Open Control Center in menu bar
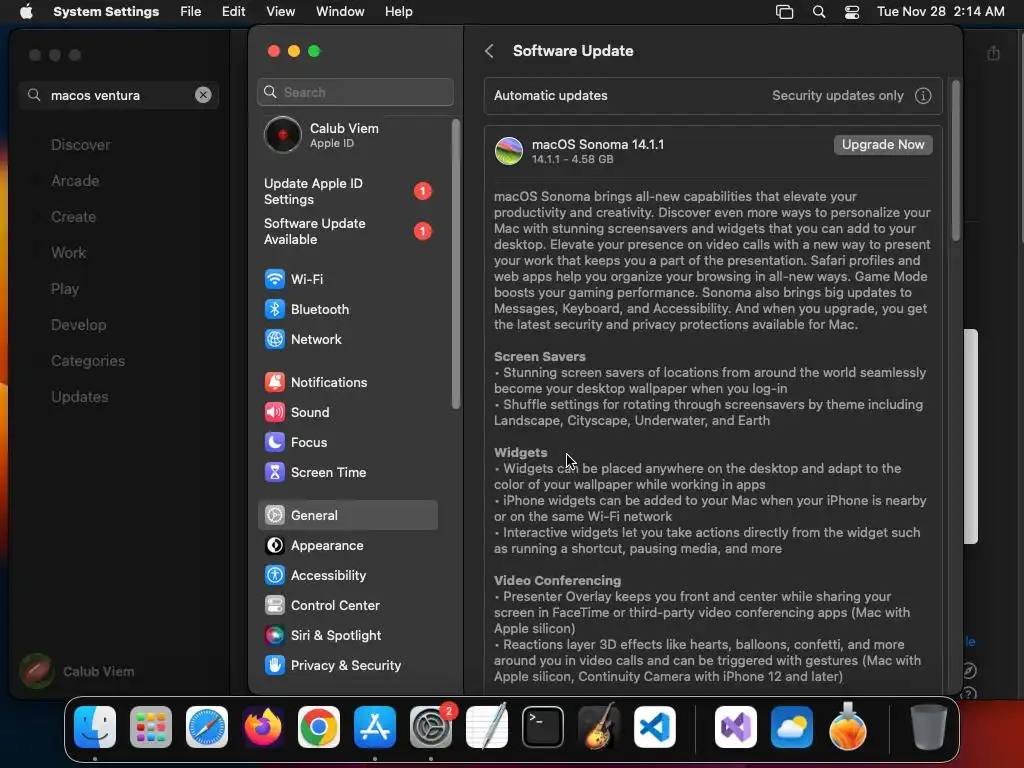Image resolution: width=1024 pixels, height=768 pixels. pos(852,12)
